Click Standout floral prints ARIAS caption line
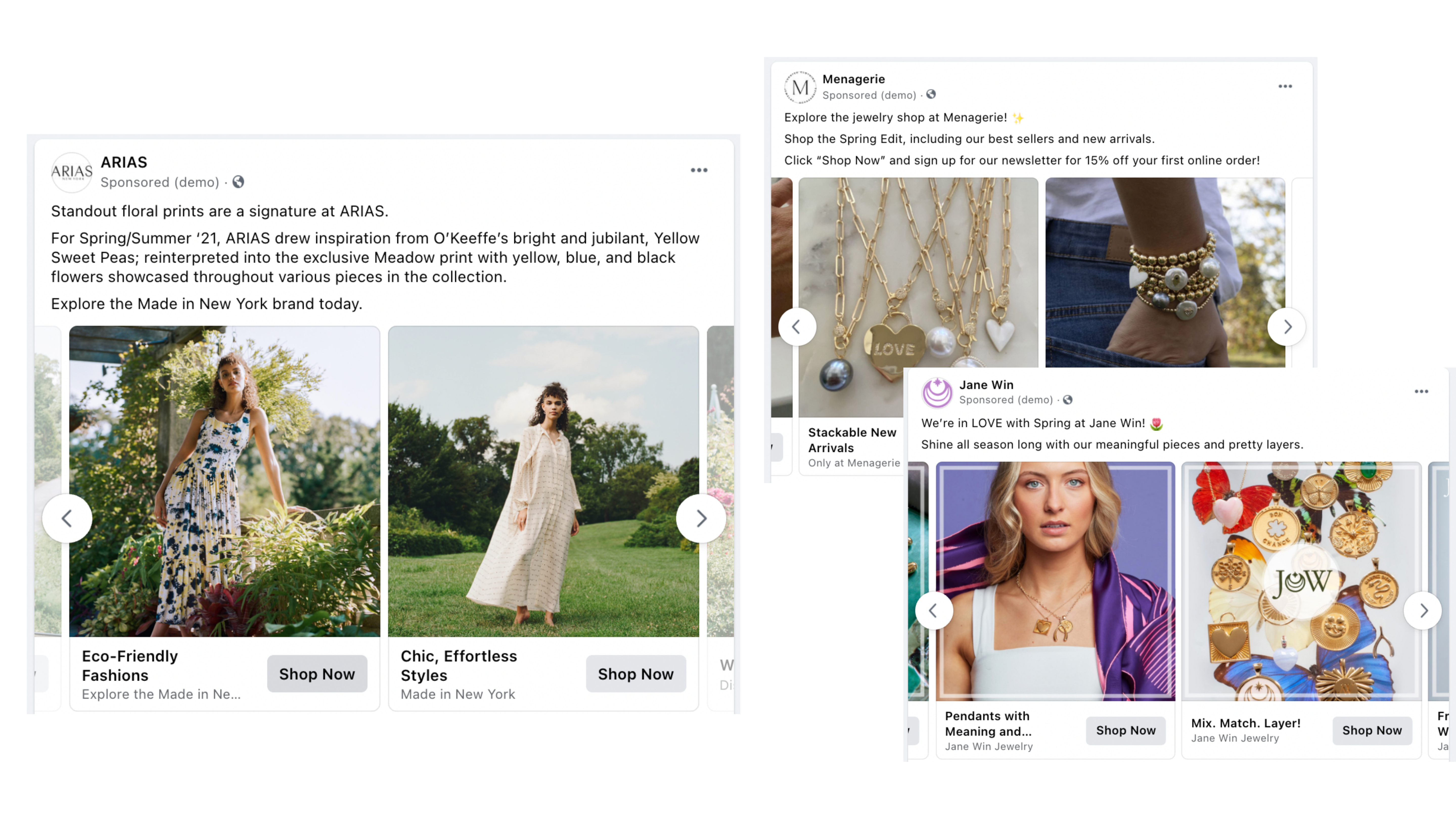 220,211
